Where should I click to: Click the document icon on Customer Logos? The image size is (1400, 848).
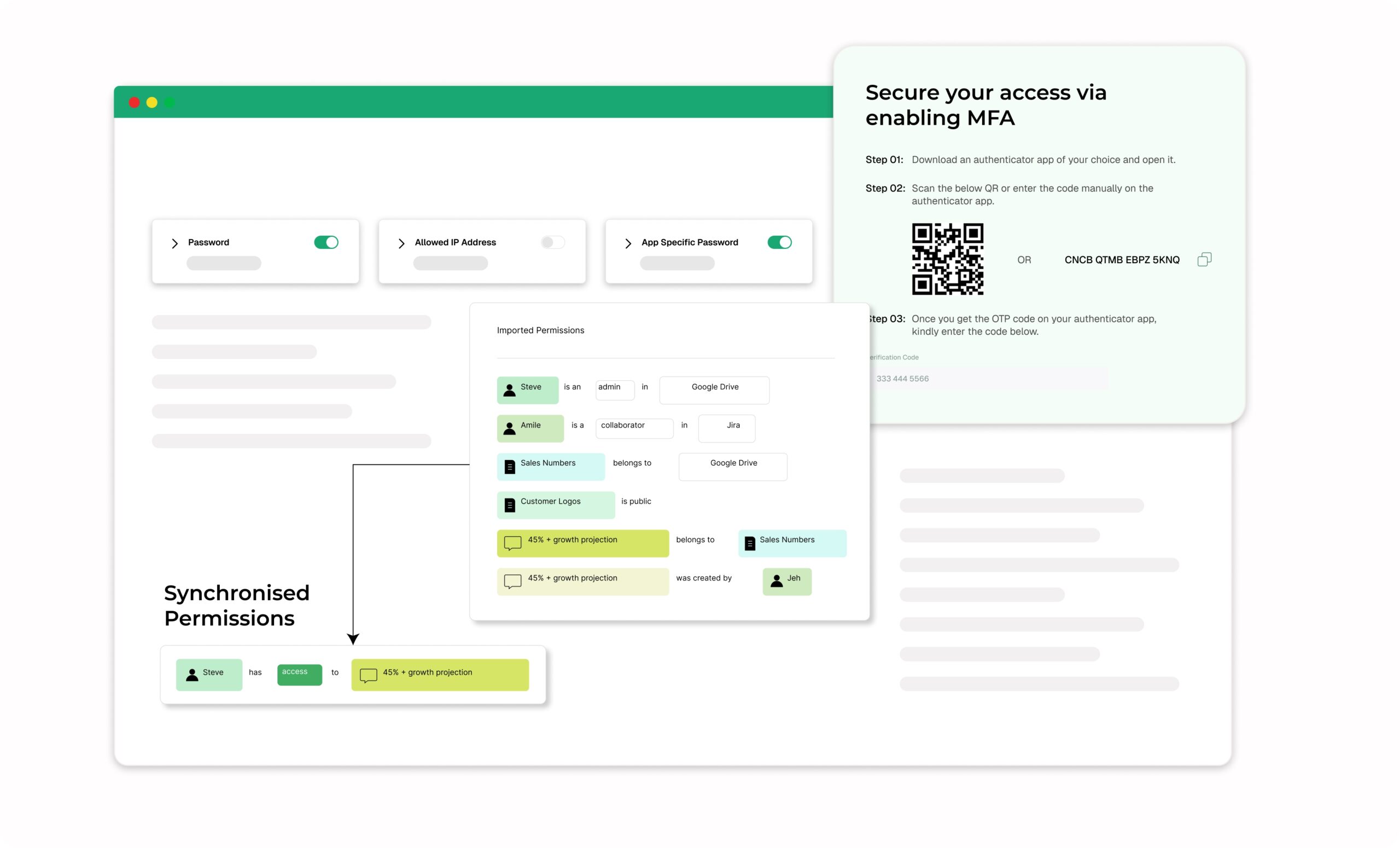[510, 505]
